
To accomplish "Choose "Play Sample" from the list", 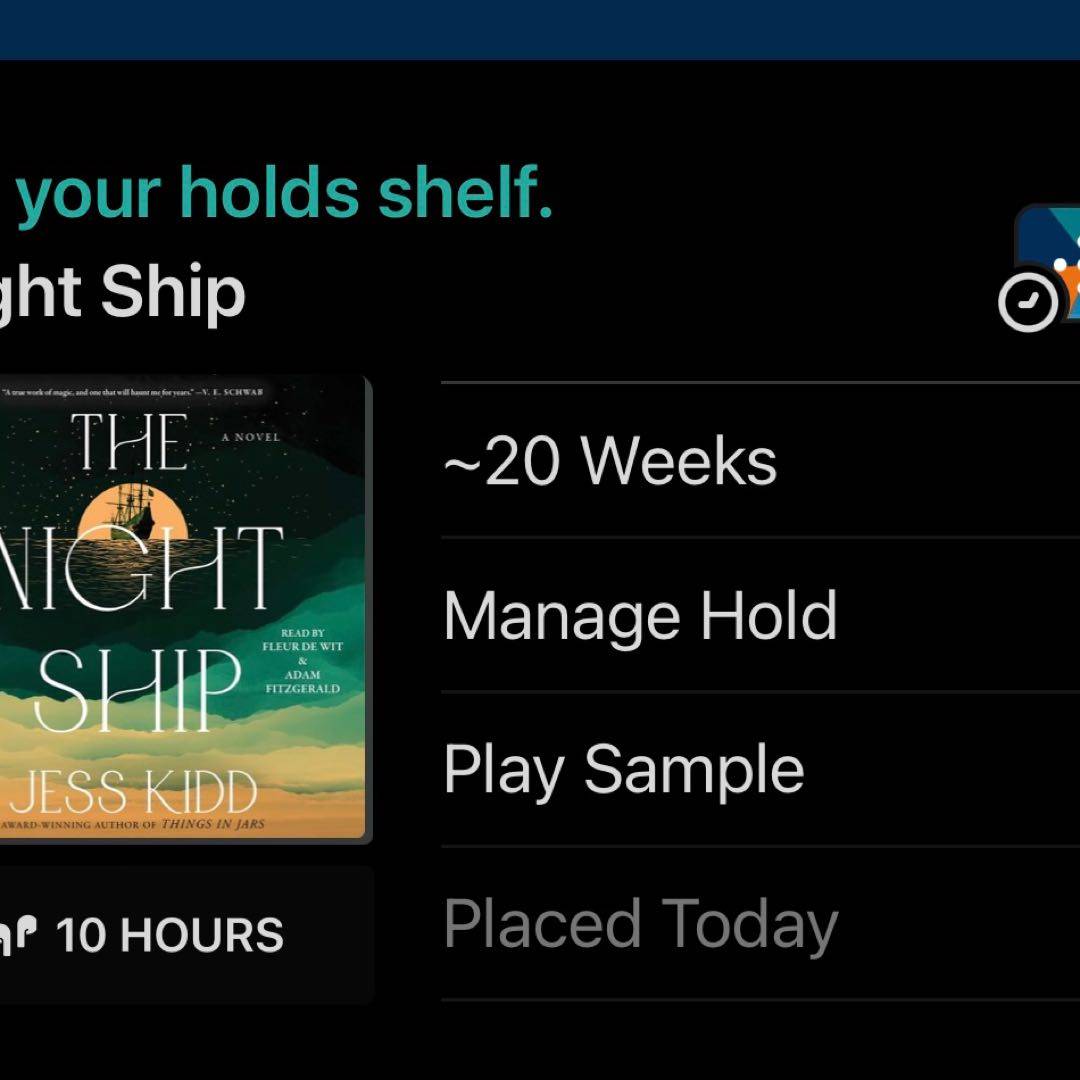I will pos(624,769).
